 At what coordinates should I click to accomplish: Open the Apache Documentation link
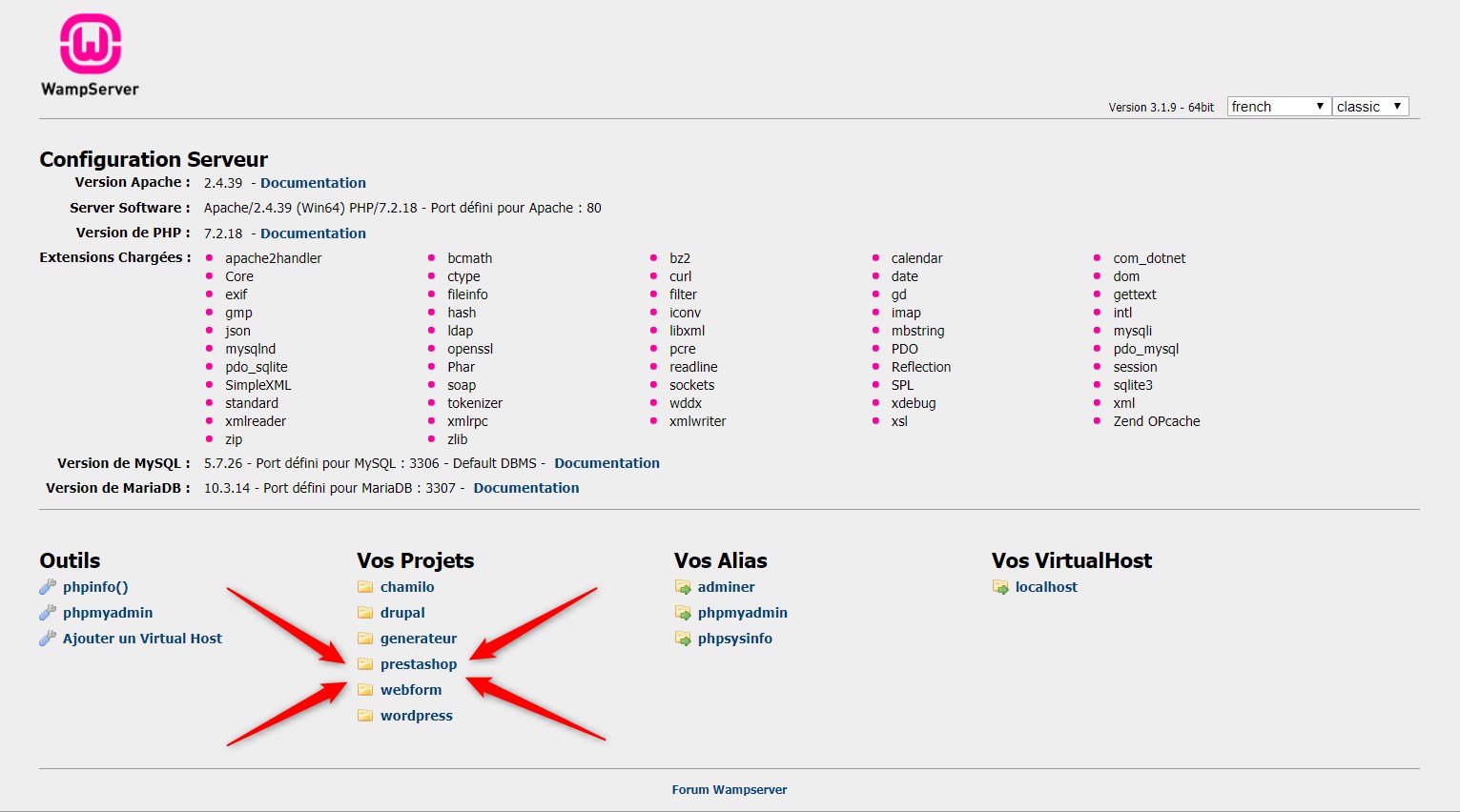(313, 183)
